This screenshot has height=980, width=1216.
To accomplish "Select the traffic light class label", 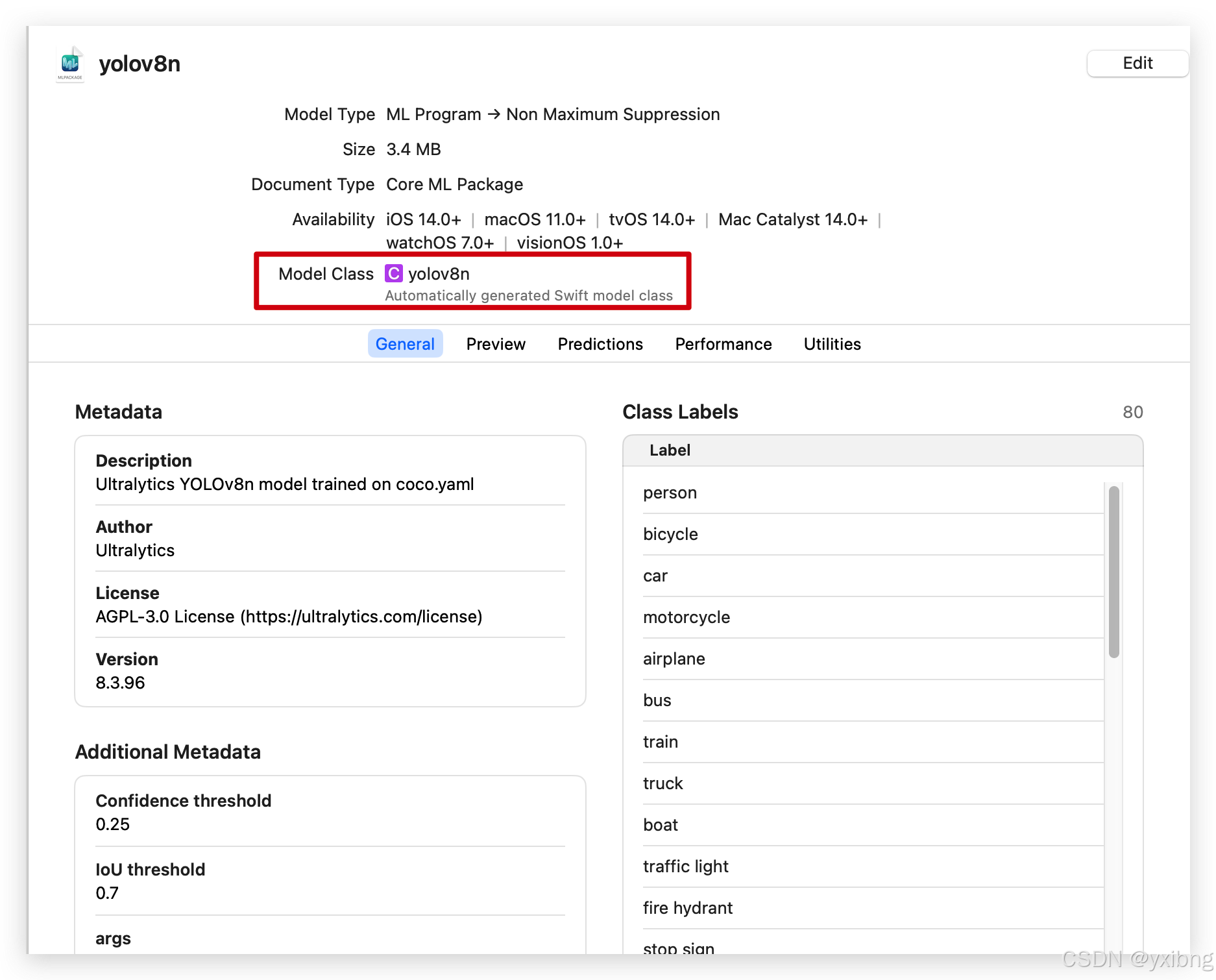I will tap(686, 866).
